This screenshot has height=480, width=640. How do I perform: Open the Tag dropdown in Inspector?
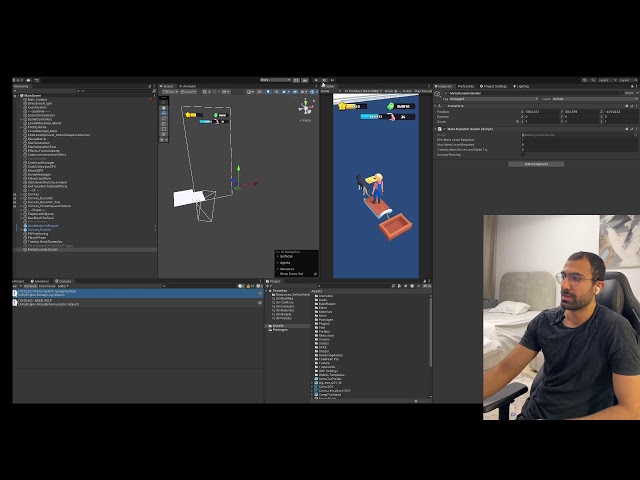(x=493, y=99)
